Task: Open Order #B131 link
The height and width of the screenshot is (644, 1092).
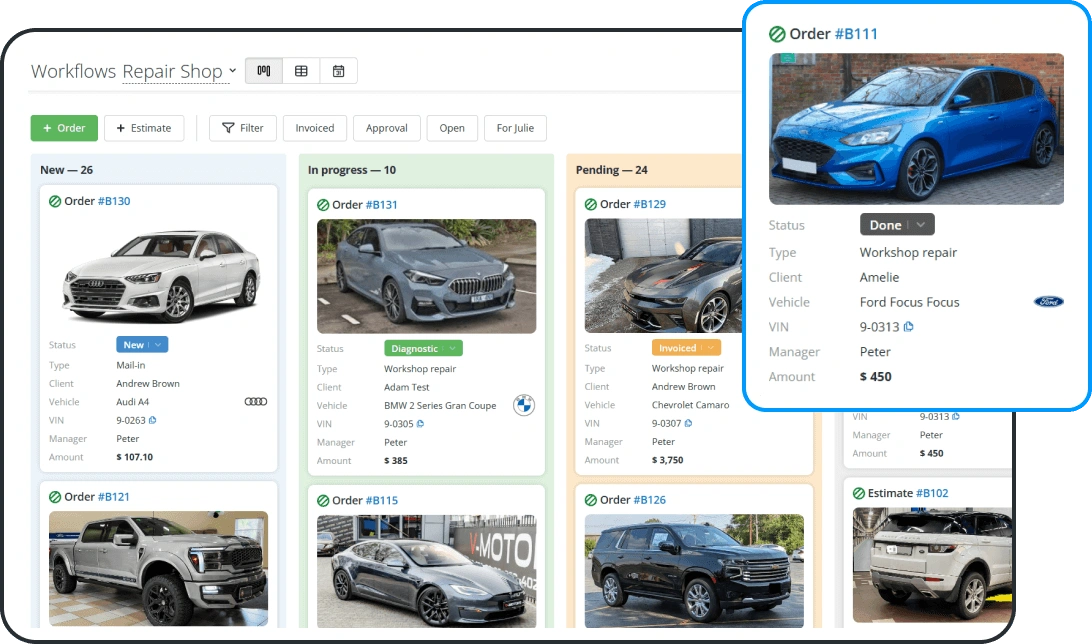Action: (381, 205)
